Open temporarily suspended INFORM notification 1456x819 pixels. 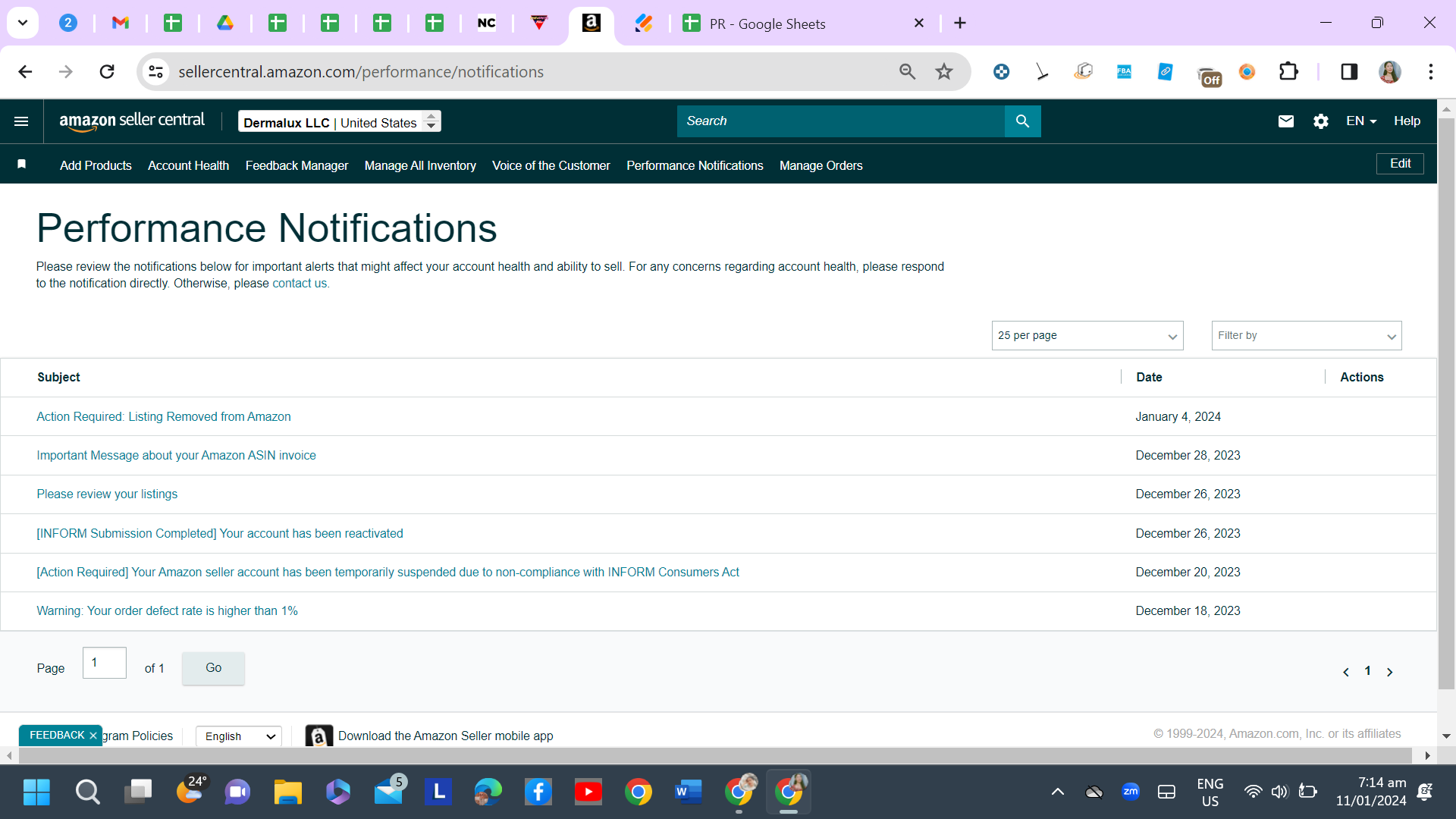tap(388, 573)
